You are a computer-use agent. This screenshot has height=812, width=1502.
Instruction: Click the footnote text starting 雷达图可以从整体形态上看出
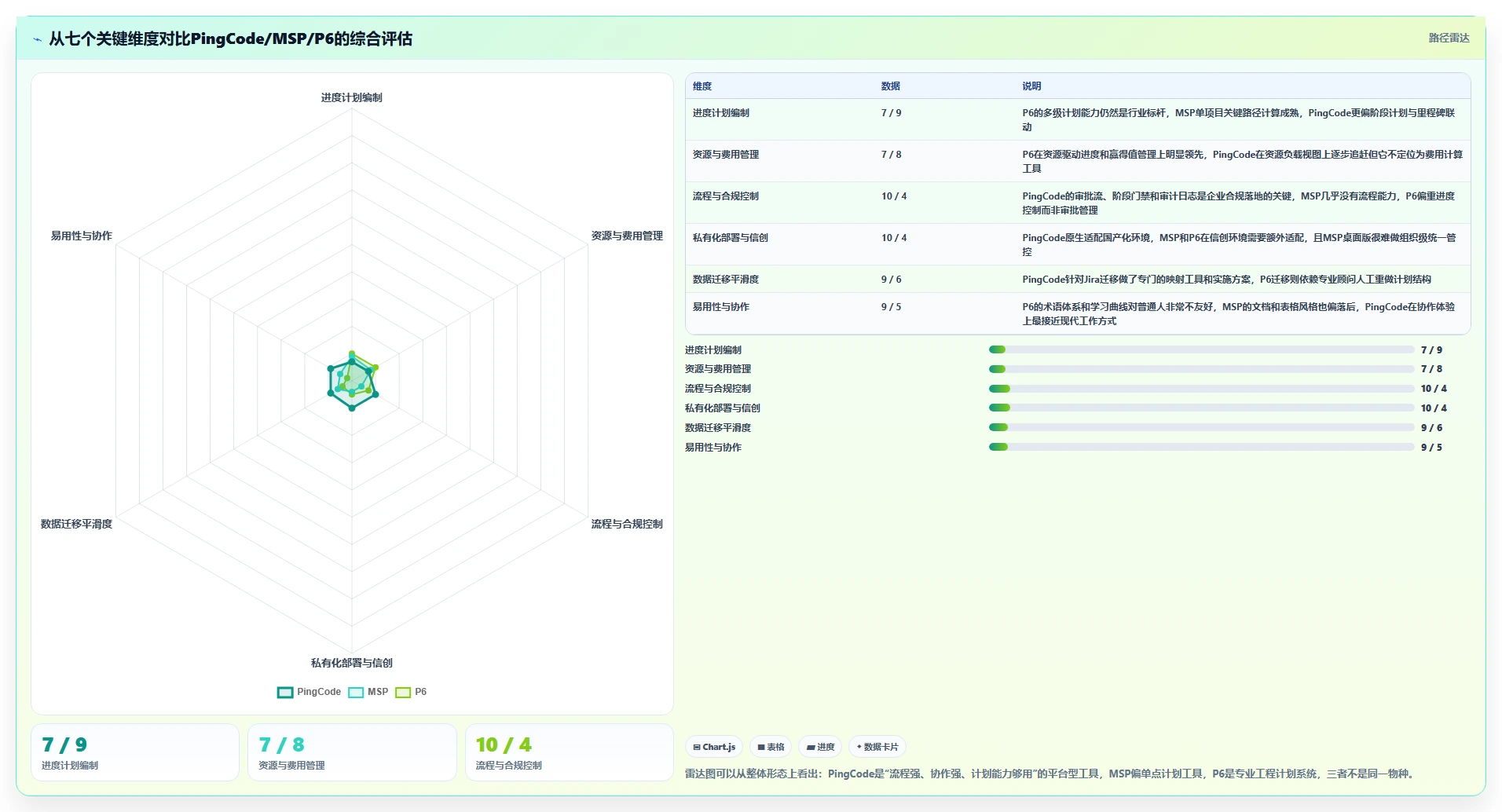tap(1051, 774)
